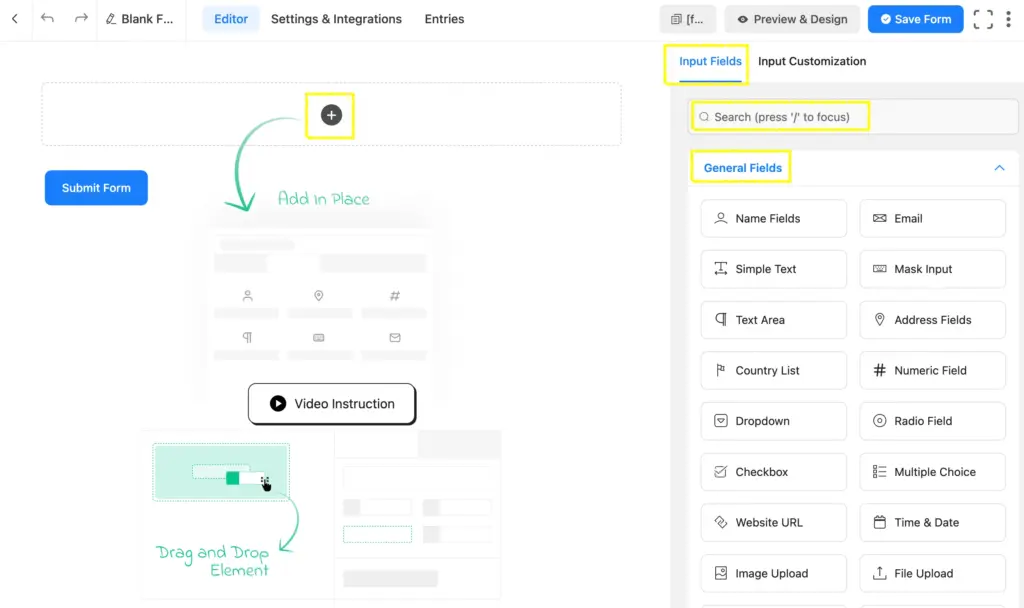Select the Name Fields element
The image size is (1024, 608).
[x=773, y=218]
